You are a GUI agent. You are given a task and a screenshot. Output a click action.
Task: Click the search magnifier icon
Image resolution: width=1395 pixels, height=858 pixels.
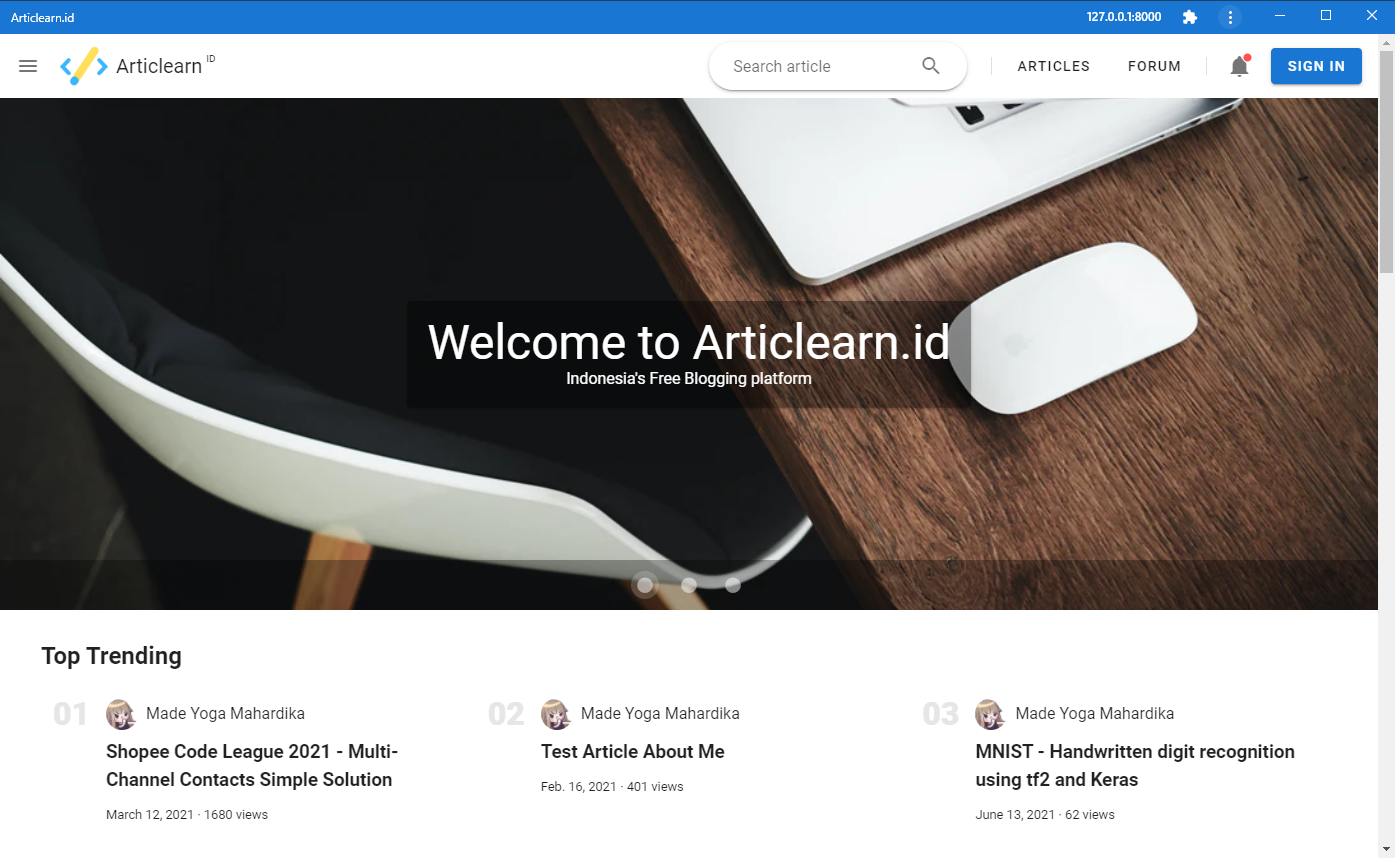pyautogui.click(x=931, y=66)
